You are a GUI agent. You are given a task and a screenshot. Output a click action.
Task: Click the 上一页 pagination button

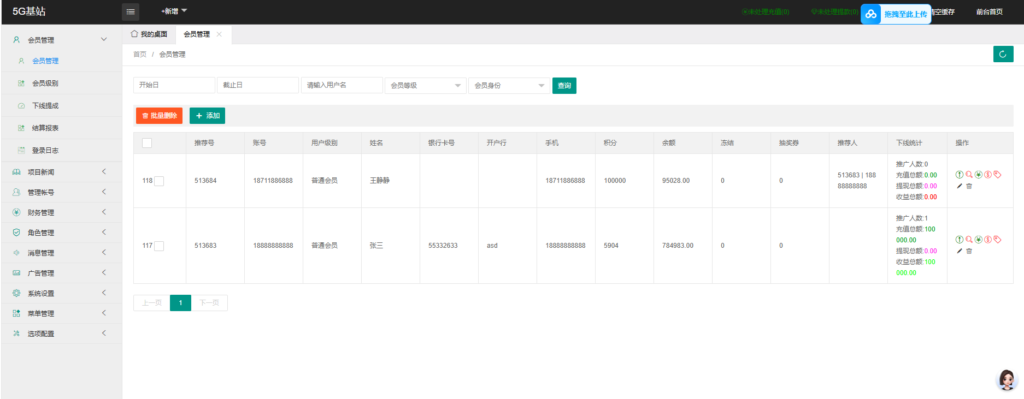152,302
